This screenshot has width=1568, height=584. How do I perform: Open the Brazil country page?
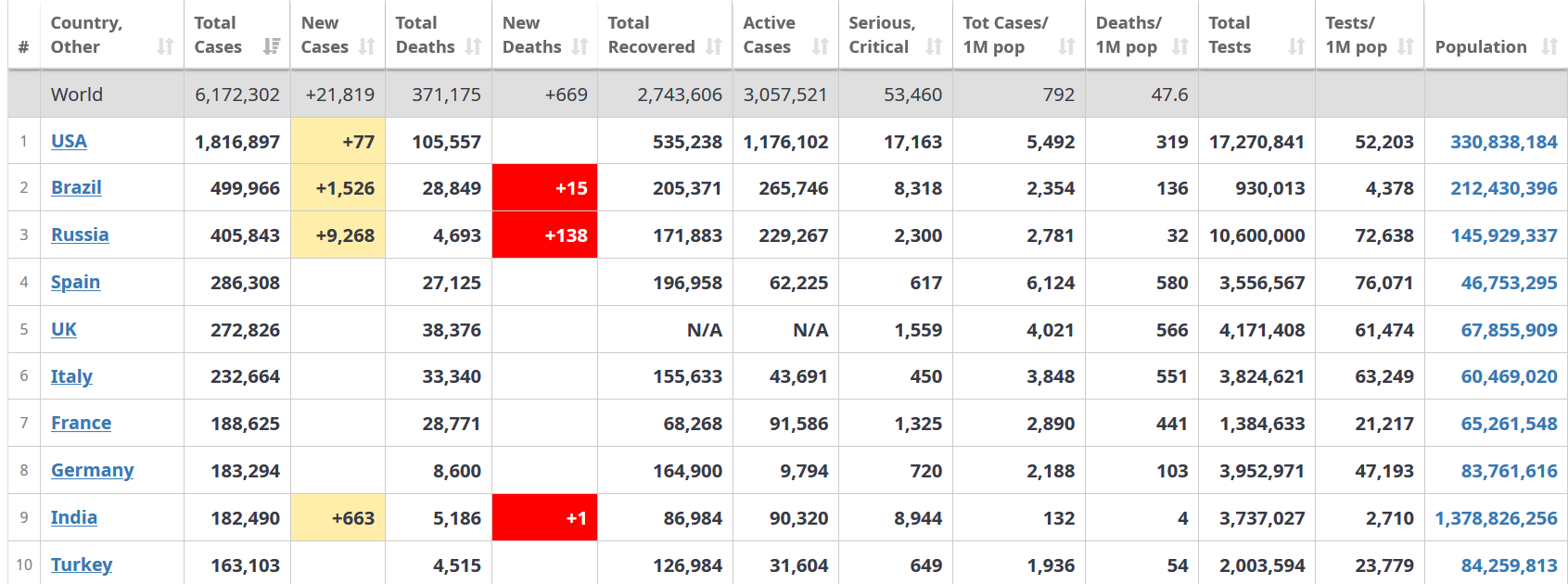pos(76,187)
